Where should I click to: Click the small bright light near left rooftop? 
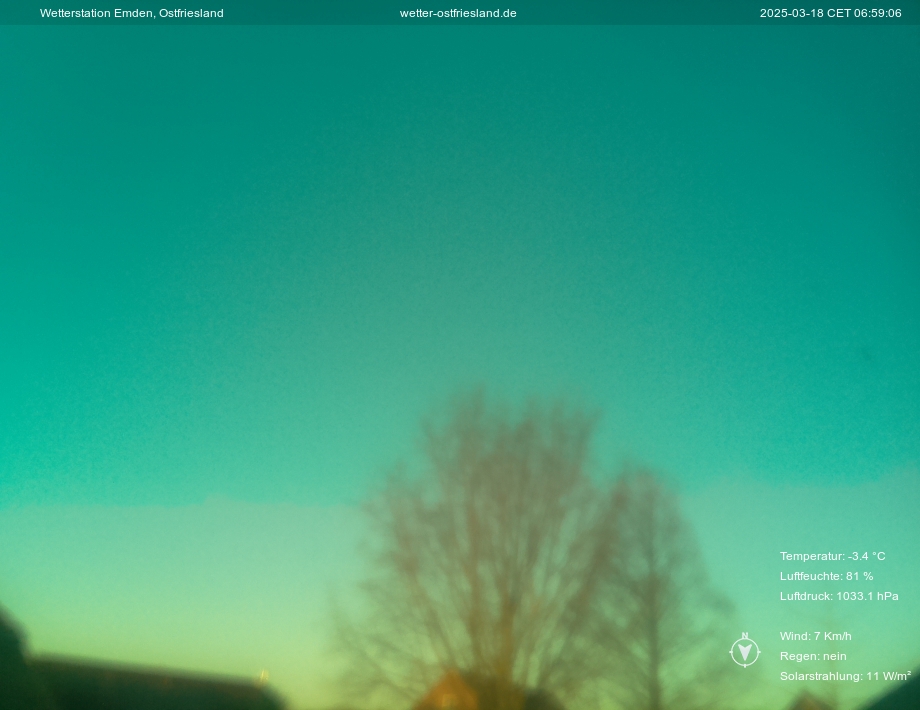coord(263,676)
